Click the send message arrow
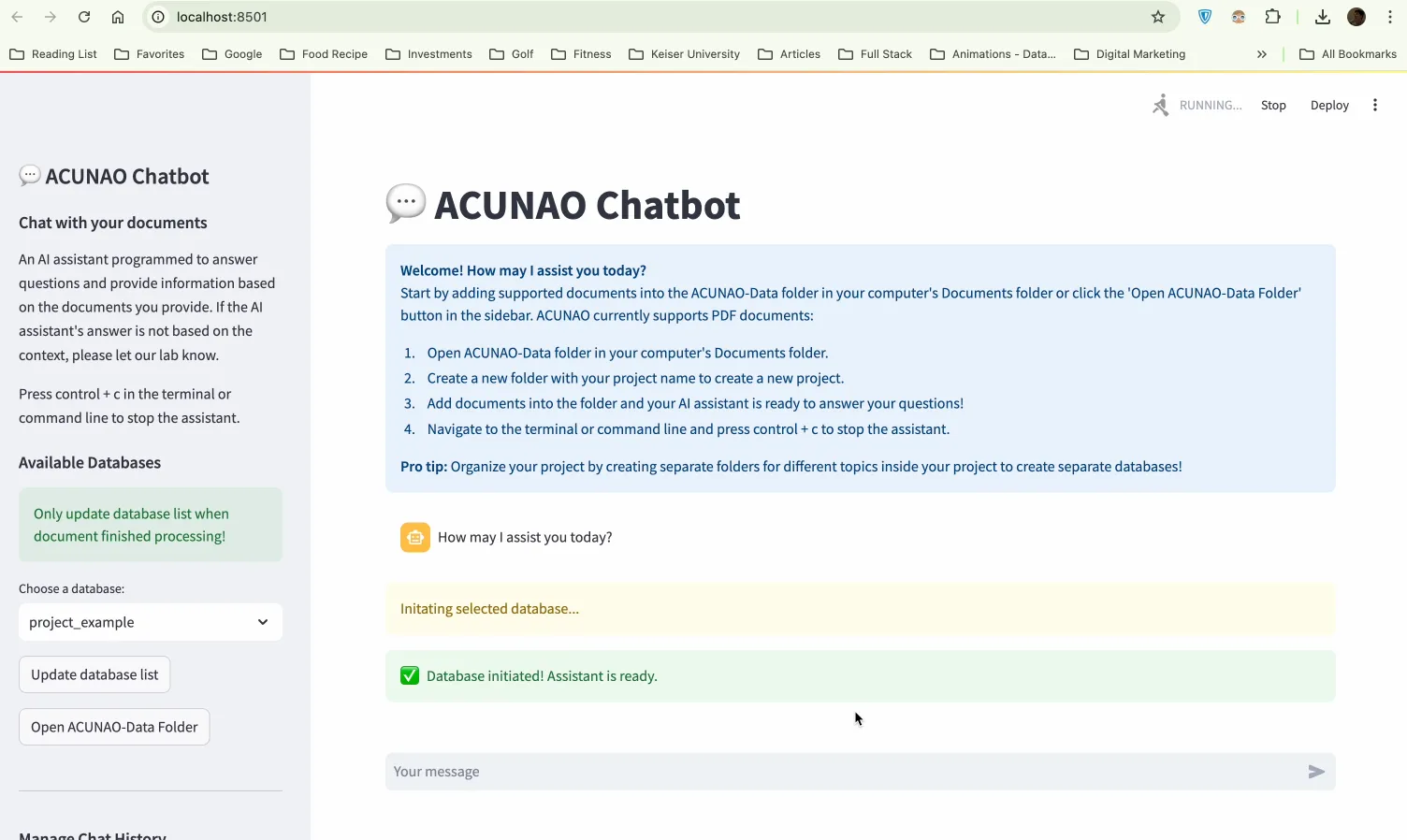 (1315, 772)
